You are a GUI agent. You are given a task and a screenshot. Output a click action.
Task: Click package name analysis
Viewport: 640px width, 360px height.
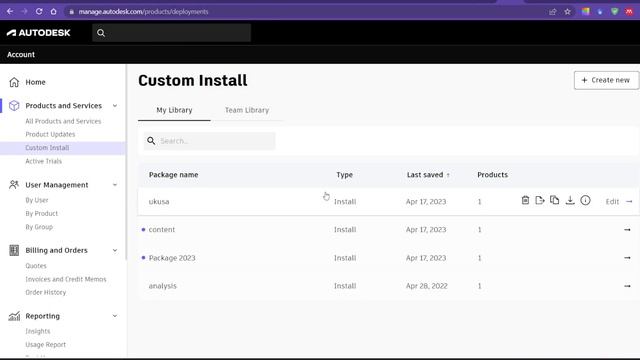tap(162, 286)
